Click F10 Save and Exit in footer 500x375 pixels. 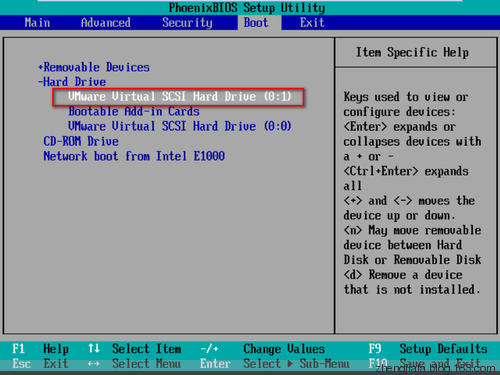click(x=425, y=364)
